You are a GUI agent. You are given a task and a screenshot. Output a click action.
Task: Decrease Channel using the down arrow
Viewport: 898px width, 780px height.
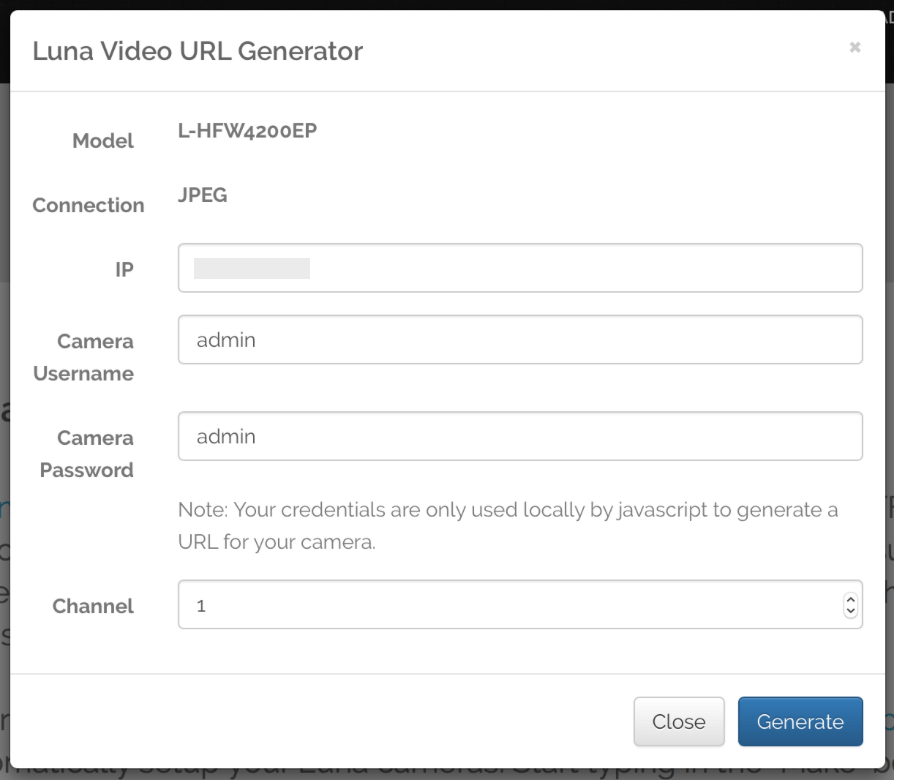pyautogui.click(x=851, y=611)
